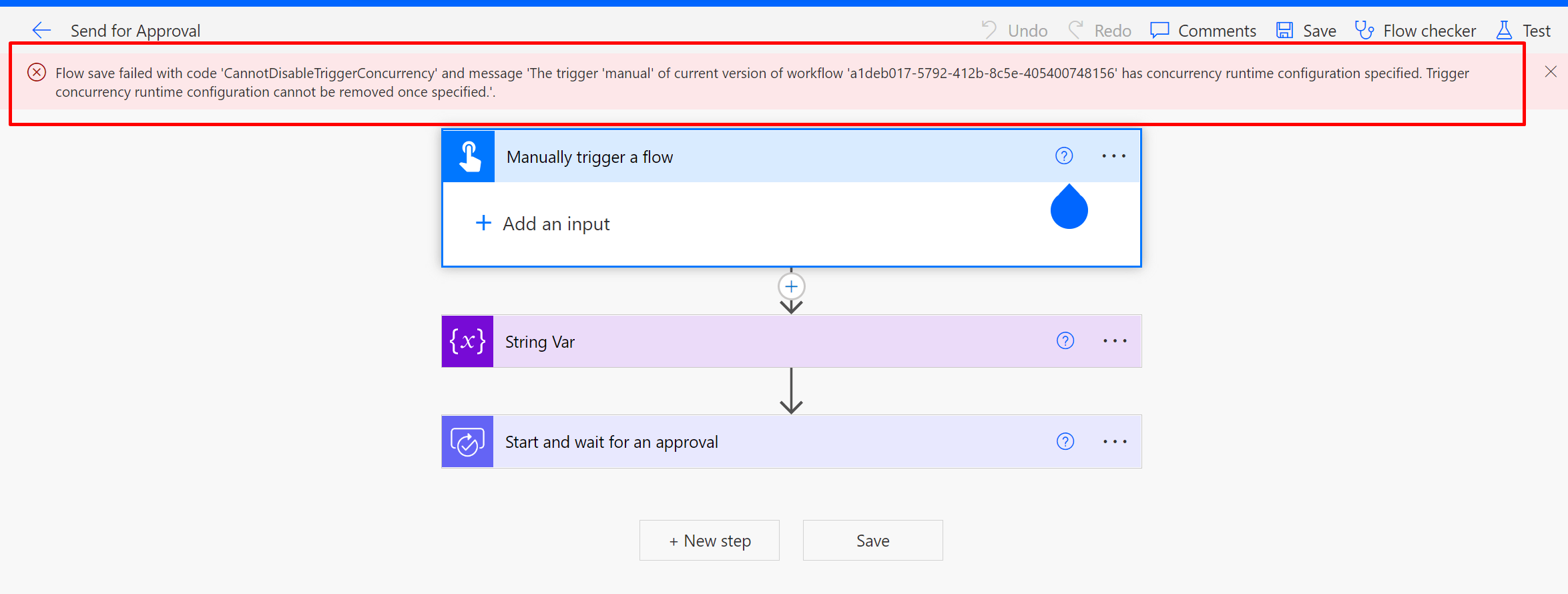The width and height of the screenshot is (1568, 594).
Task: Open the Comments panel
Action: click(x=1202, y=30)
